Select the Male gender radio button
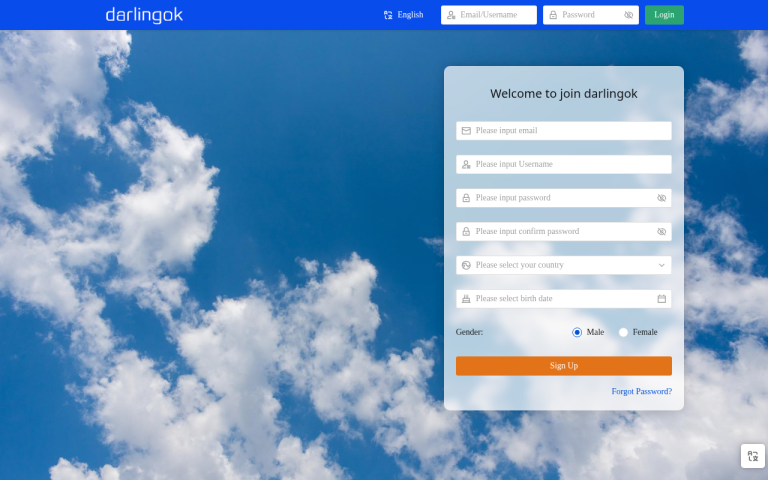Viewport: 768px width, 480px height. coord(577,332)
